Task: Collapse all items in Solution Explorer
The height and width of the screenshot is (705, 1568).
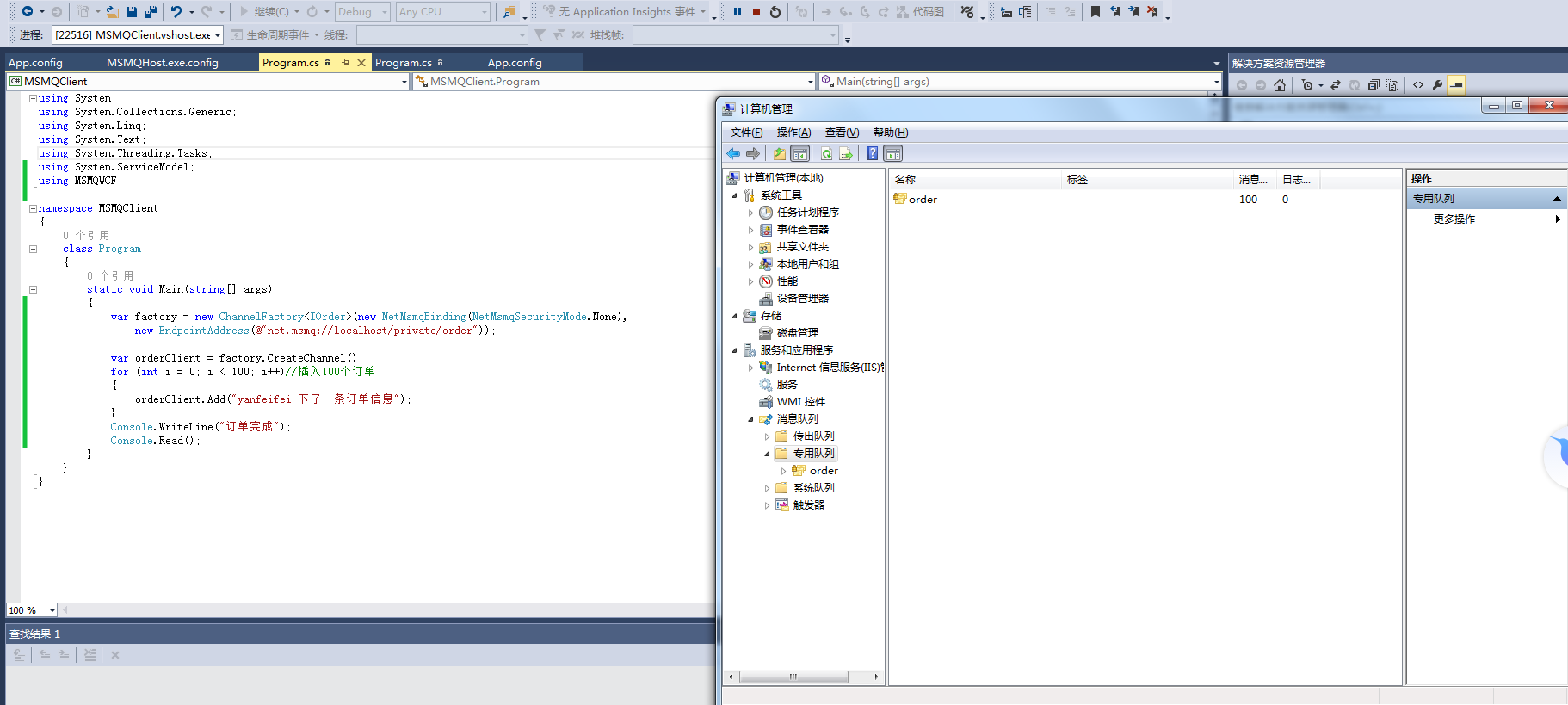Action: [x=1374, y=85]
